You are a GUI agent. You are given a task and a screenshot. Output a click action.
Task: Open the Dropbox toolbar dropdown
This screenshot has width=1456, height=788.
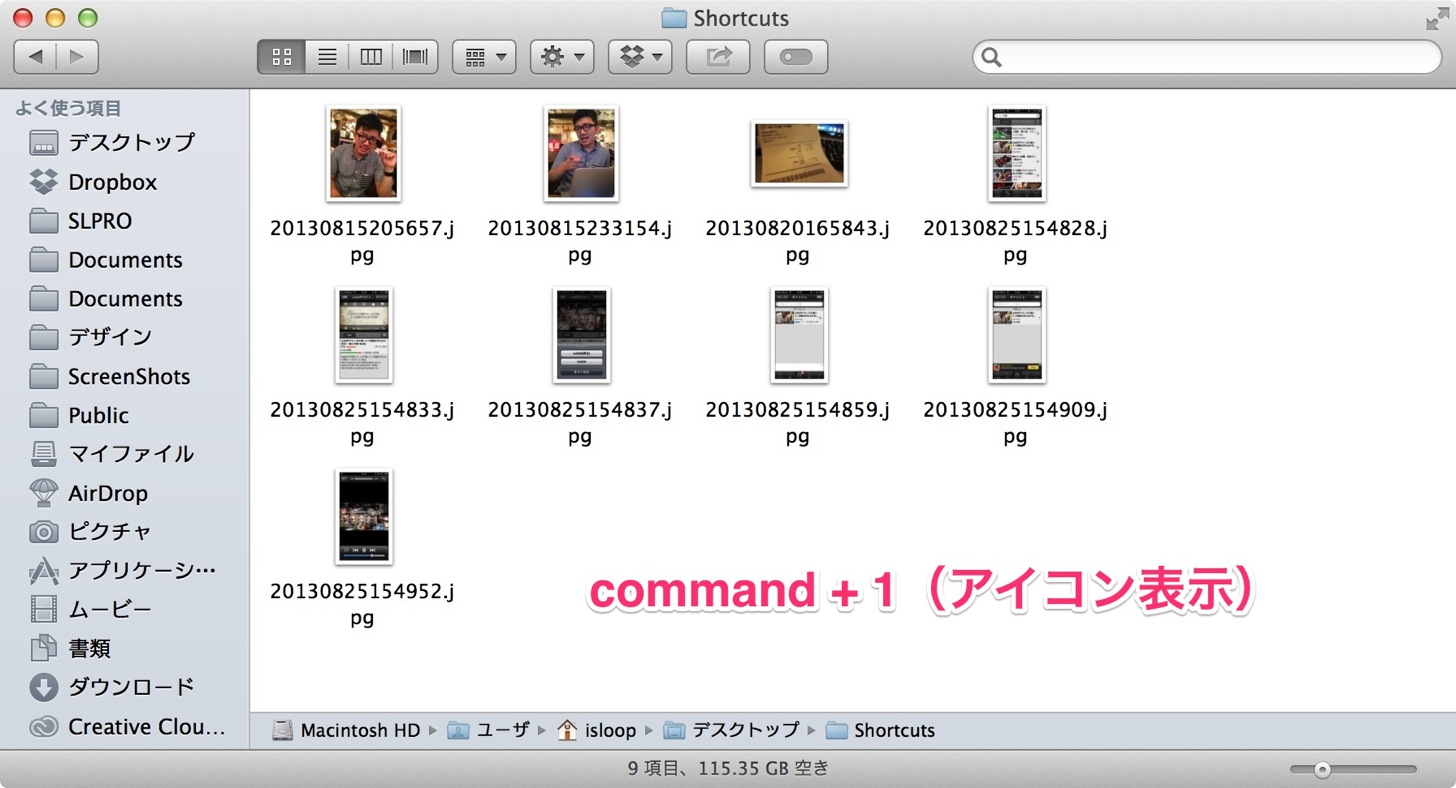tap(640, 57)
